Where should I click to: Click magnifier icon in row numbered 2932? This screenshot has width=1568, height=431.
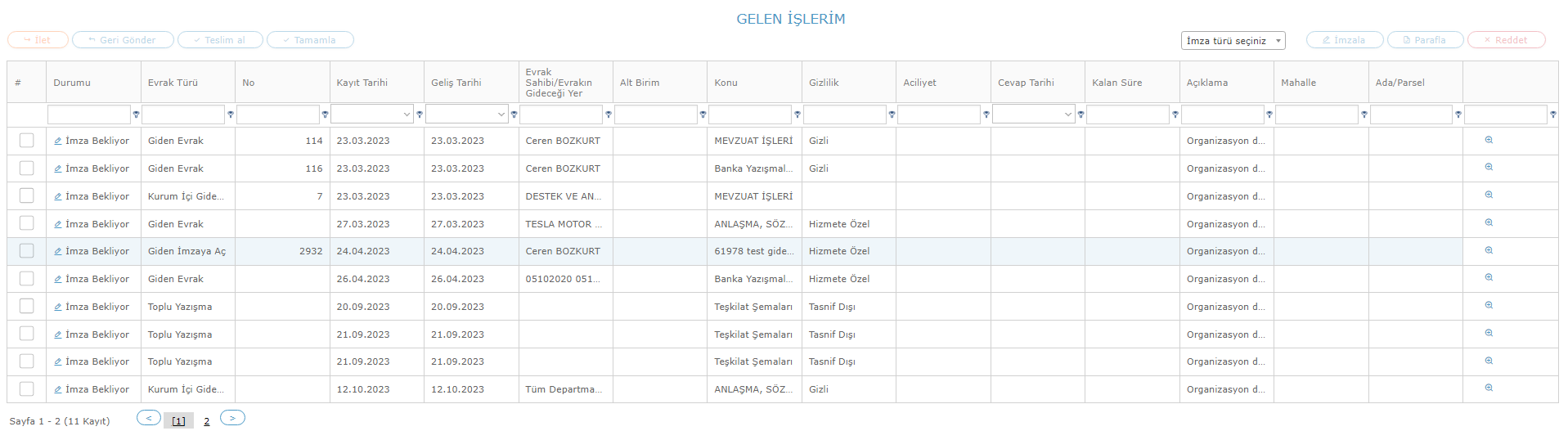[x=1489, y=250]
